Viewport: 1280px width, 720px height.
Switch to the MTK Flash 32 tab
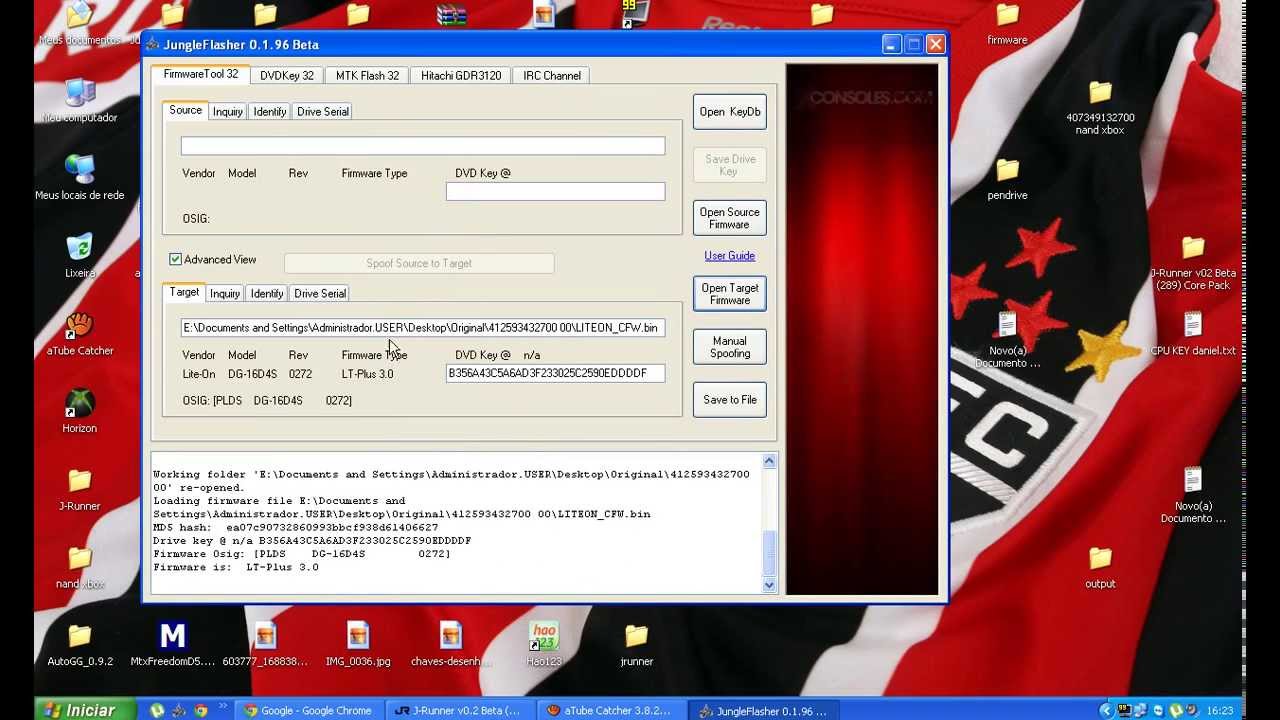point(367,75)
